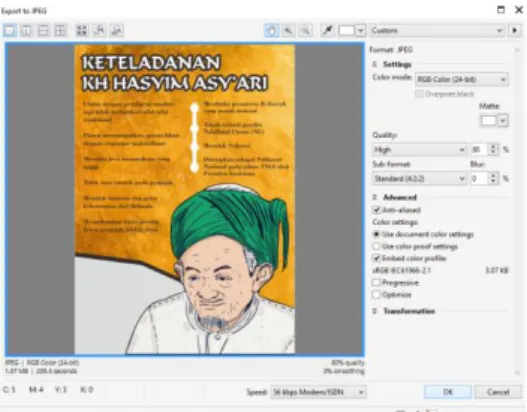
Task: Collapse the Settings section
Action: coord(374,64)
